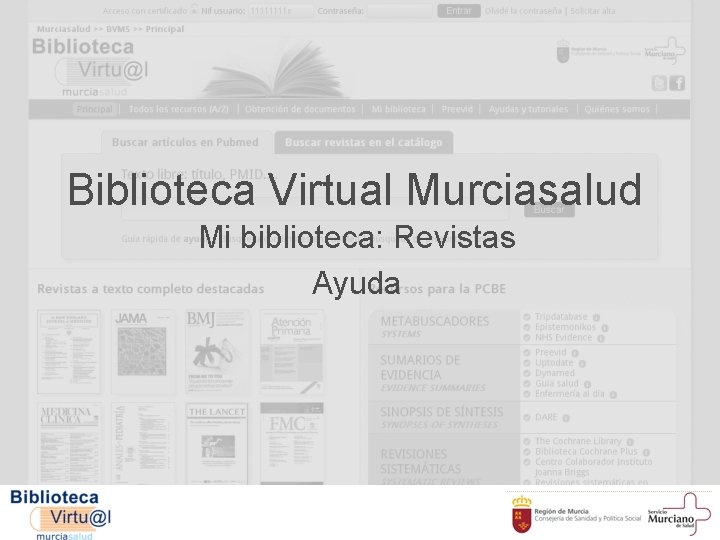
Task: Click the info icon next to NHS Evidence
Action: tap(601, 338)
